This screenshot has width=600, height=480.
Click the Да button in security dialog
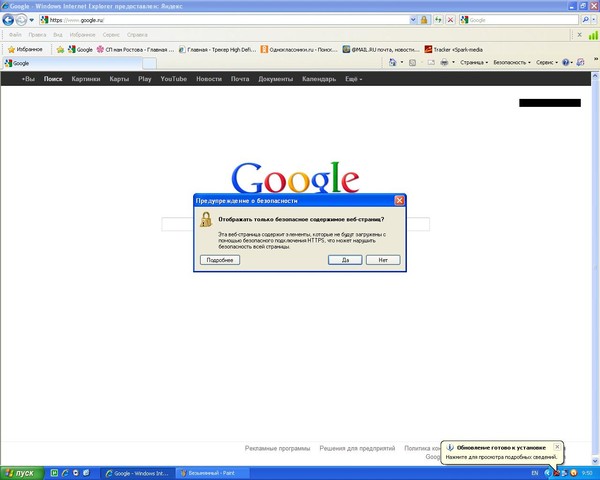click(345, 260)
